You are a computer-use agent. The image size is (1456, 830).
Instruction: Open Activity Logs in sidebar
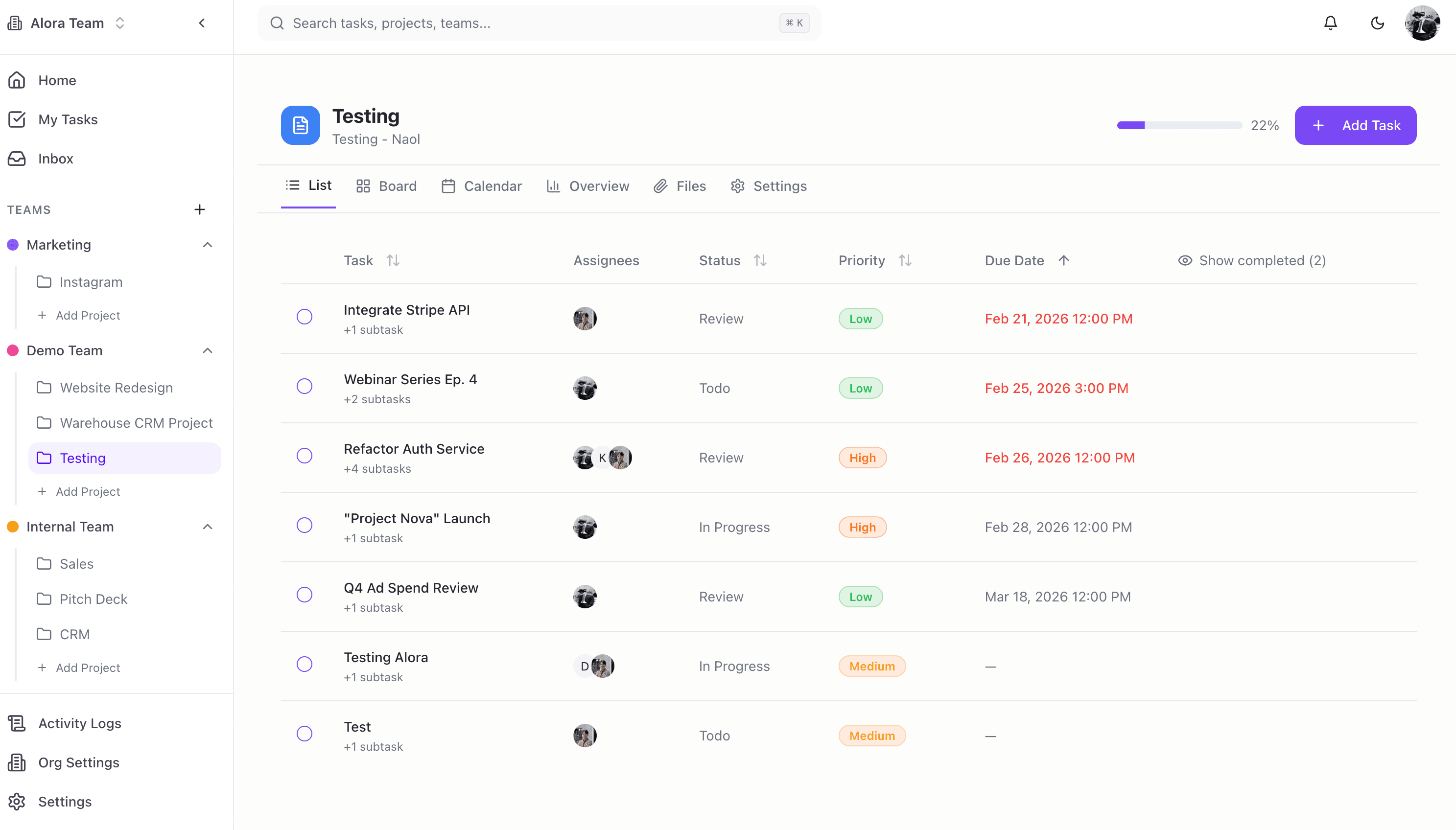tap(79, 723)
